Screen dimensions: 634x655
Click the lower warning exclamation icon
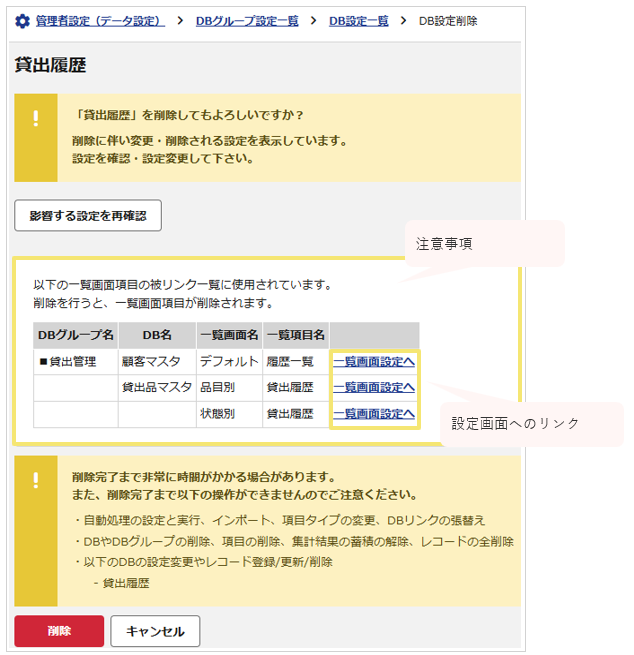(x=36, y=480)
